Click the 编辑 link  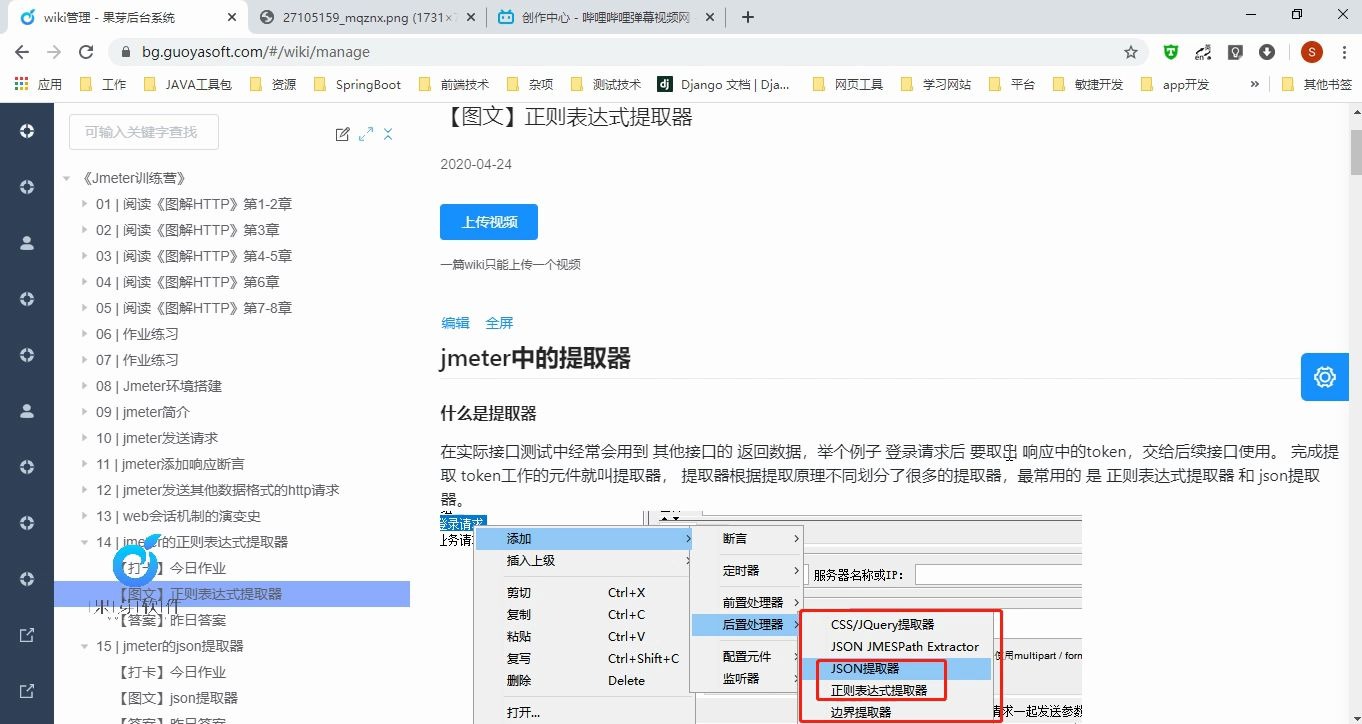click(455, 323)
